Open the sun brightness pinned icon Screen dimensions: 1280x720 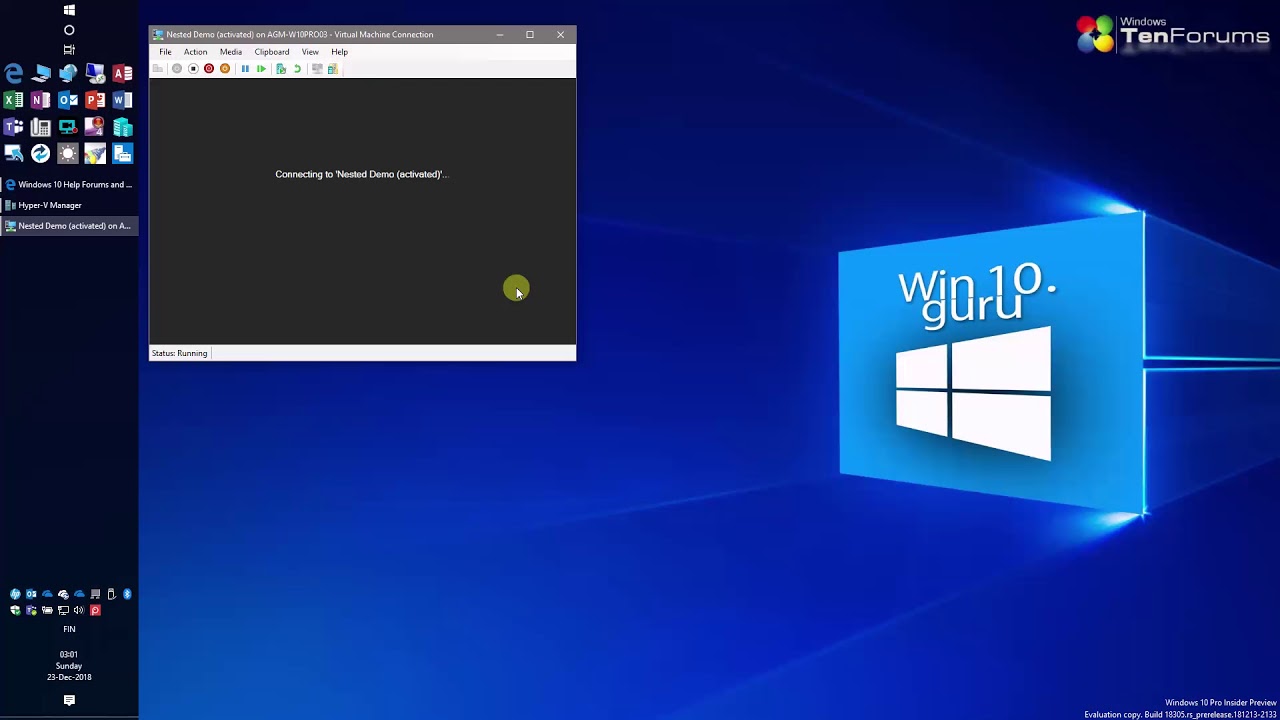pos(68,153)
